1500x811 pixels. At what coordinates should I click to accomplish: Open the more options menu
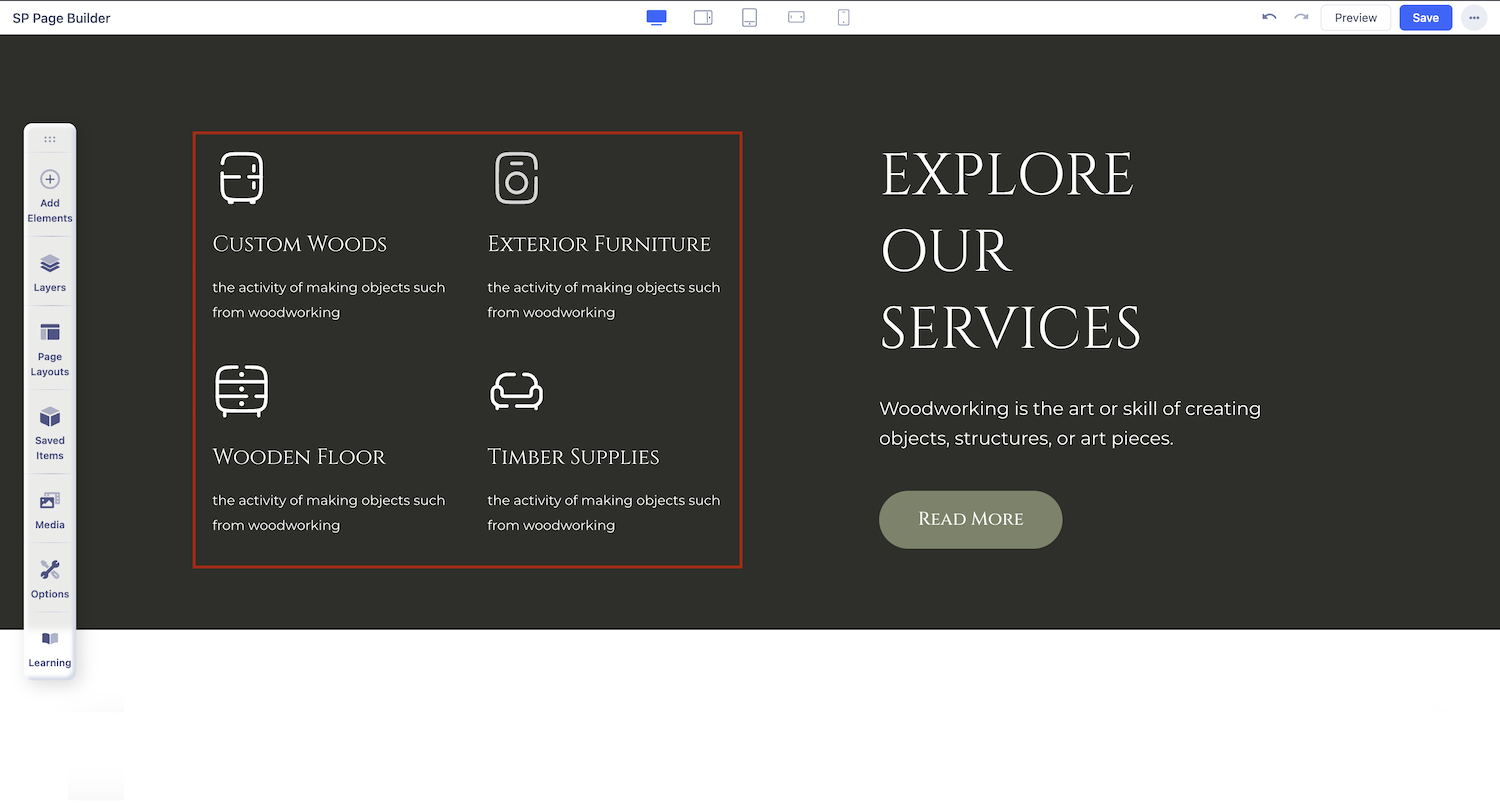[x=1474, y=18]
